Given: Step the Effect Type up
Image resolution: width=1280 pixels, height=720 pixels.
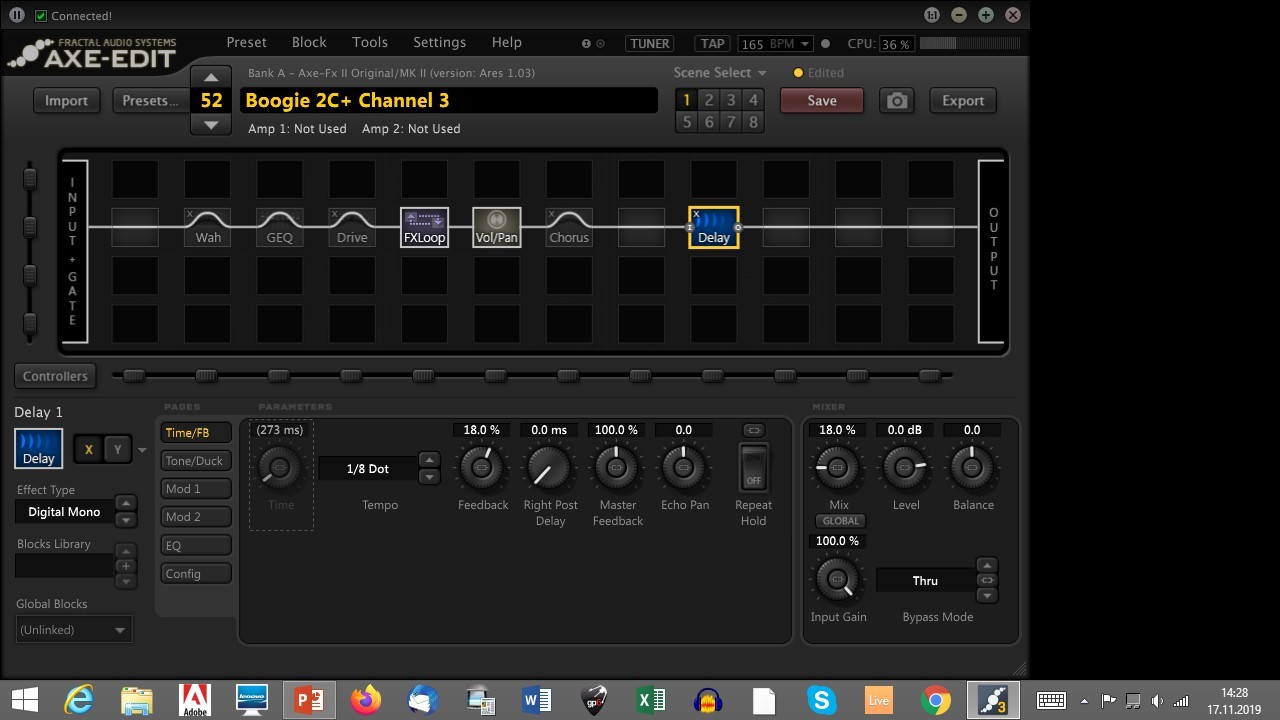Looking at the screenshot, I should coord(126,503).
